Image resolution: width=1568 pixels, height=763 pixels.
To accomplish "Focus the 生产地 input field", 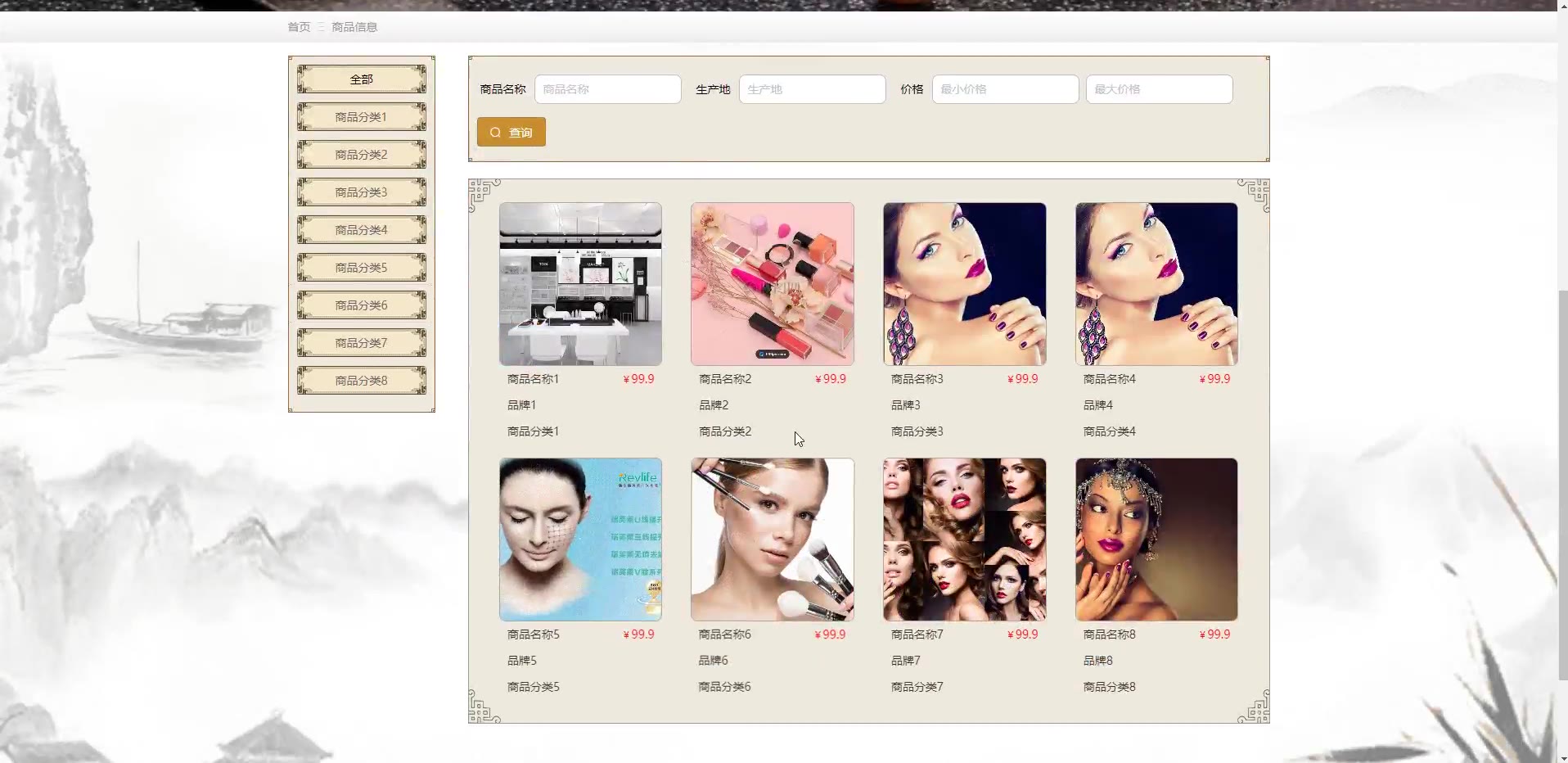I will pyautogui.click(x=813, y=89).
